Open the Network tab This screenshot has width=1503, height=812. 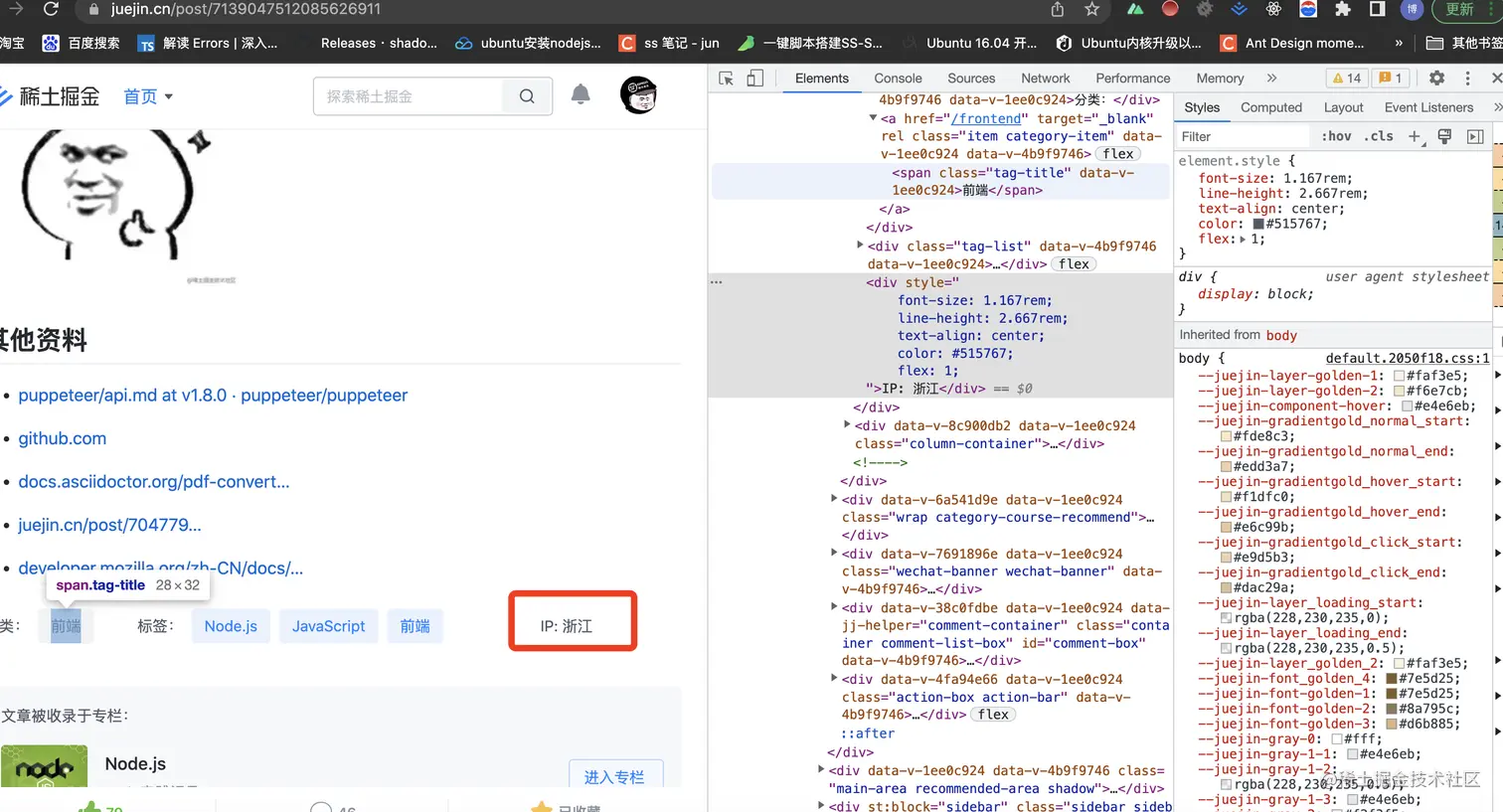pyautogui.click(x=1046, y=79)
